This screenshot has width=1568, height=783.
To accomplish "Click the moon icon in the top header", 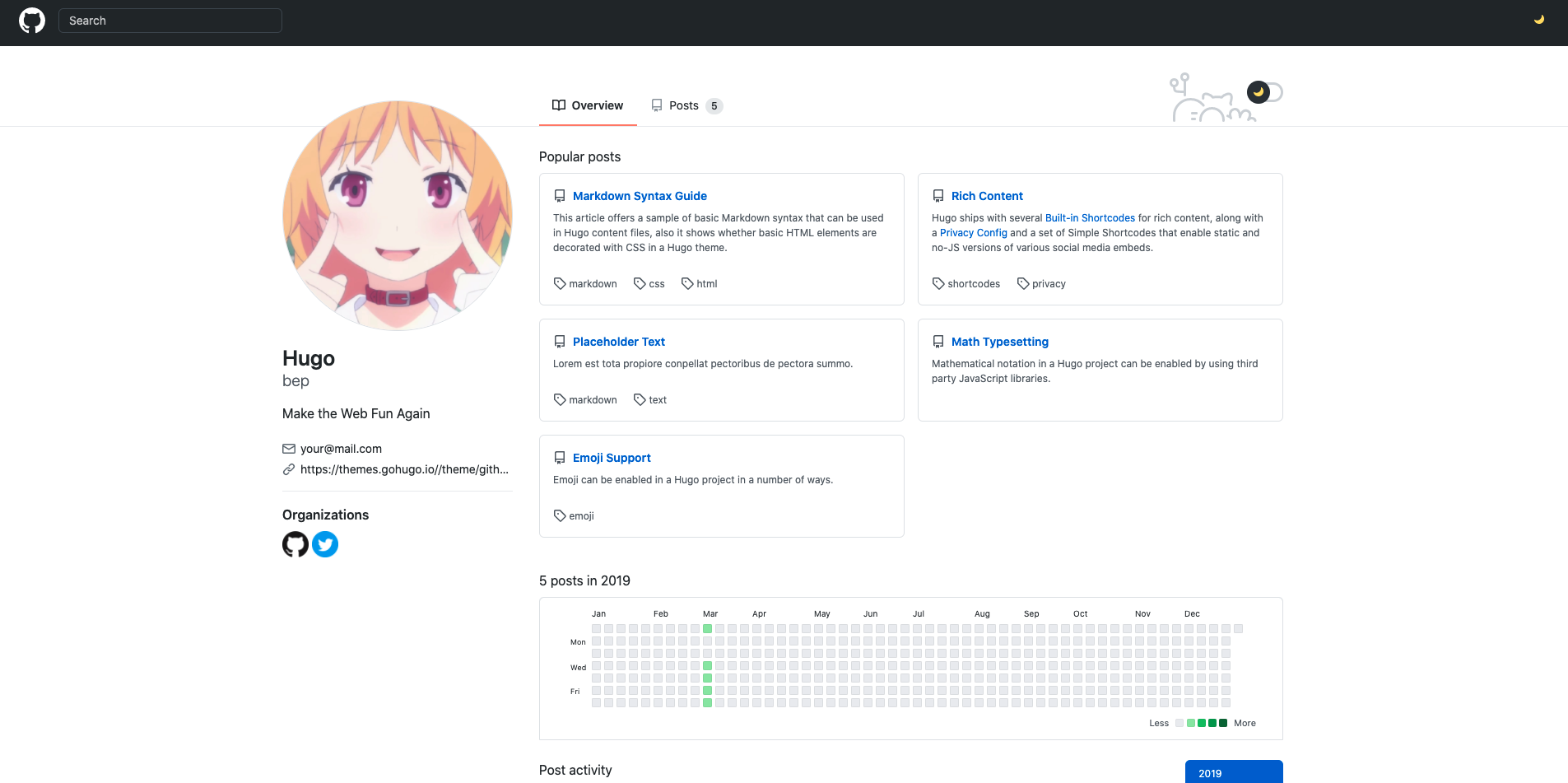I will pyautogui.click(x=1538, y=20).
